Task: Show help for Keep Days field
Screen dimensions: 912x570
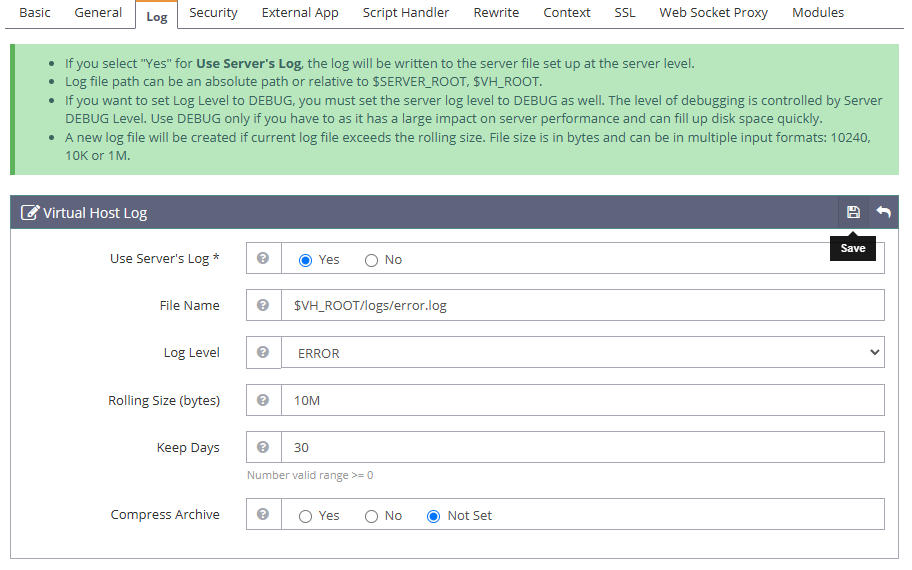Action: (x=263, y=447)
